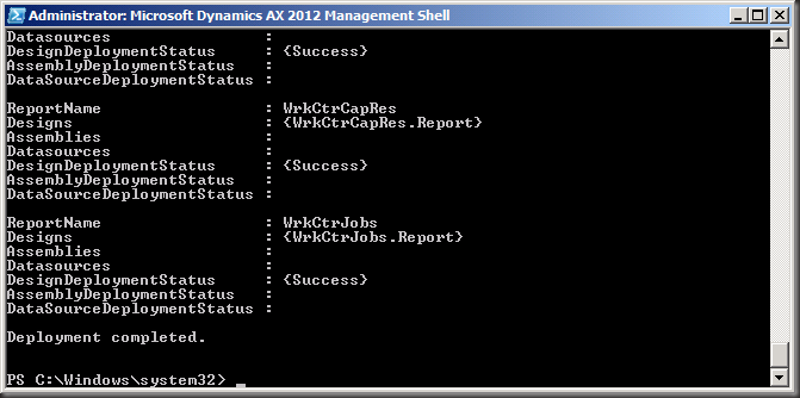Viewport: 800px width, 398px height.
Task: Click the empty scrollbar track above the thumb
Action: [780, 194]
